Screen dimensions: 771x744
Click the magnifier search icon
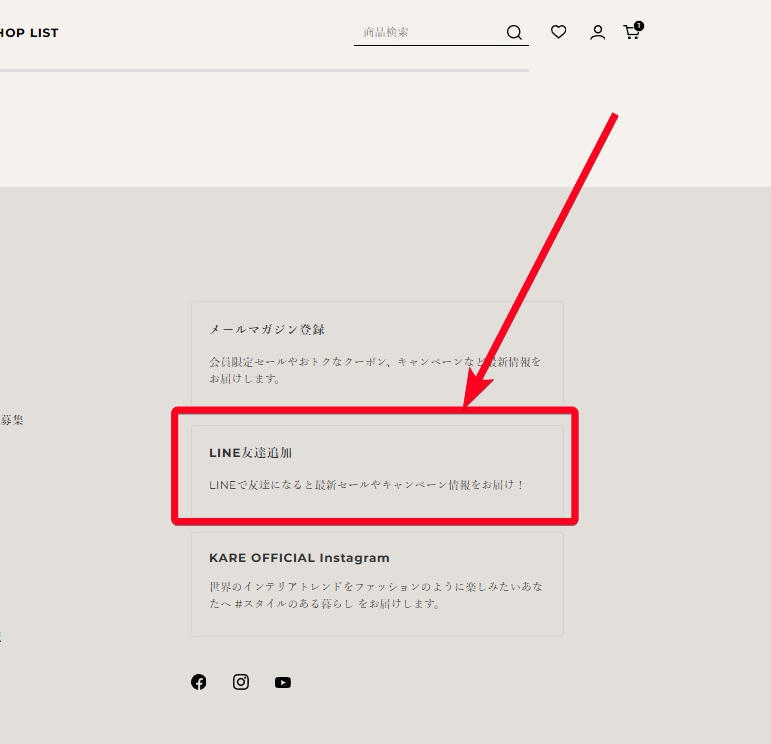(x=514, y=33)
